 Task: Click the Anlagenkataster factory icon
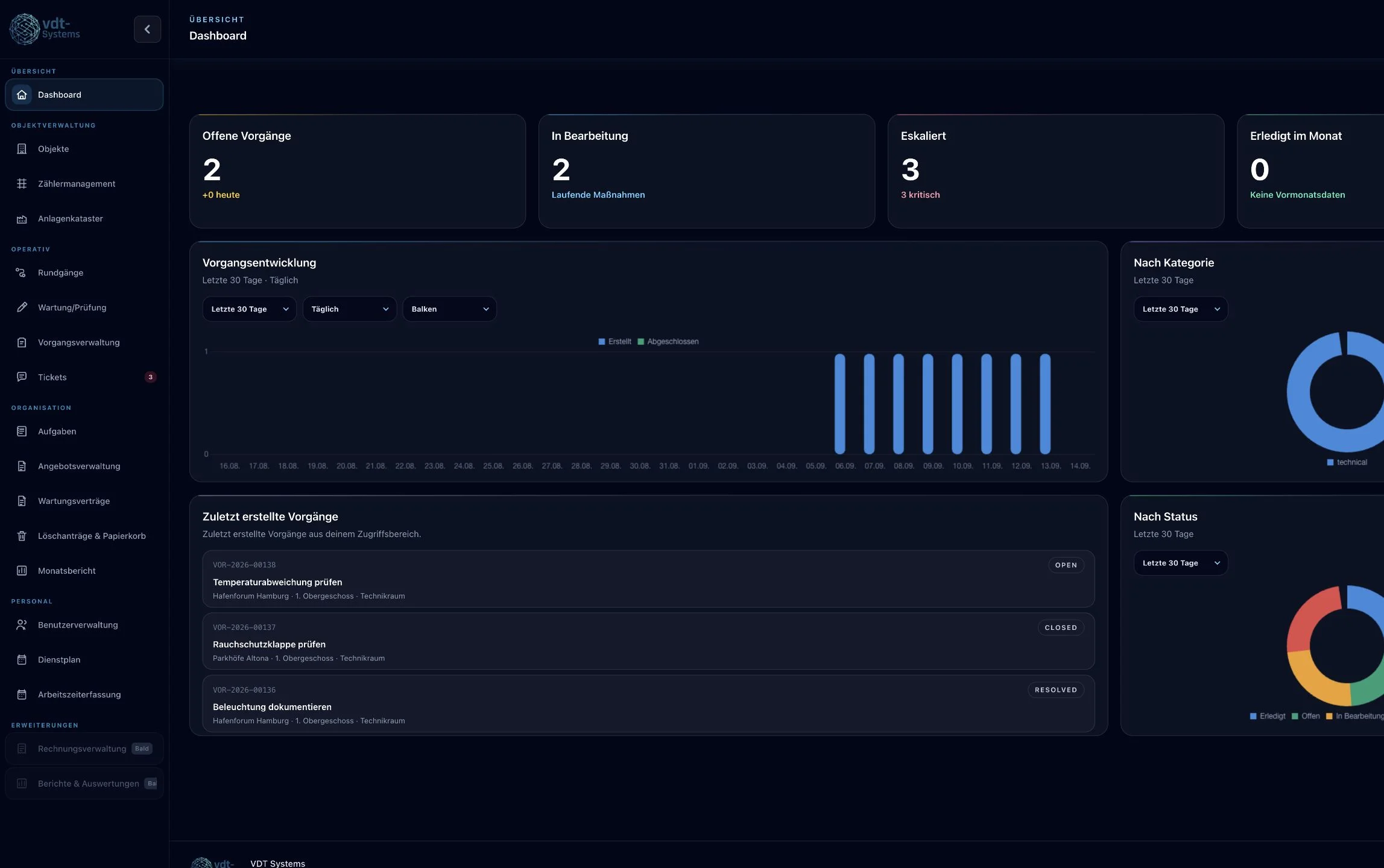[x=22, y=219]
